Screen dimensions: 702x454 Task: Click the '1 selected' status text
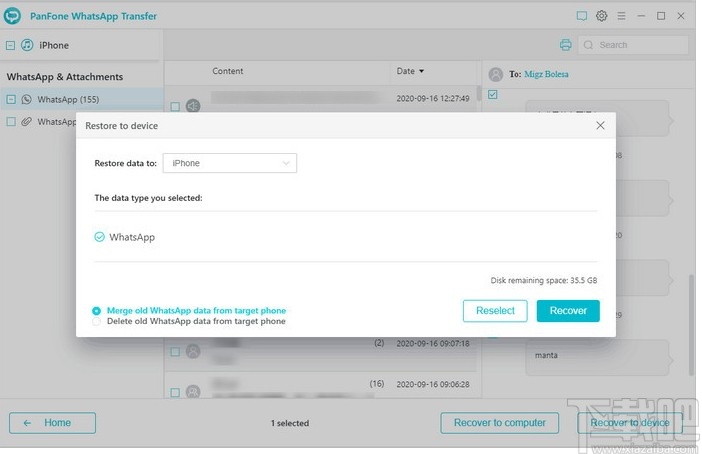[290, 423]
